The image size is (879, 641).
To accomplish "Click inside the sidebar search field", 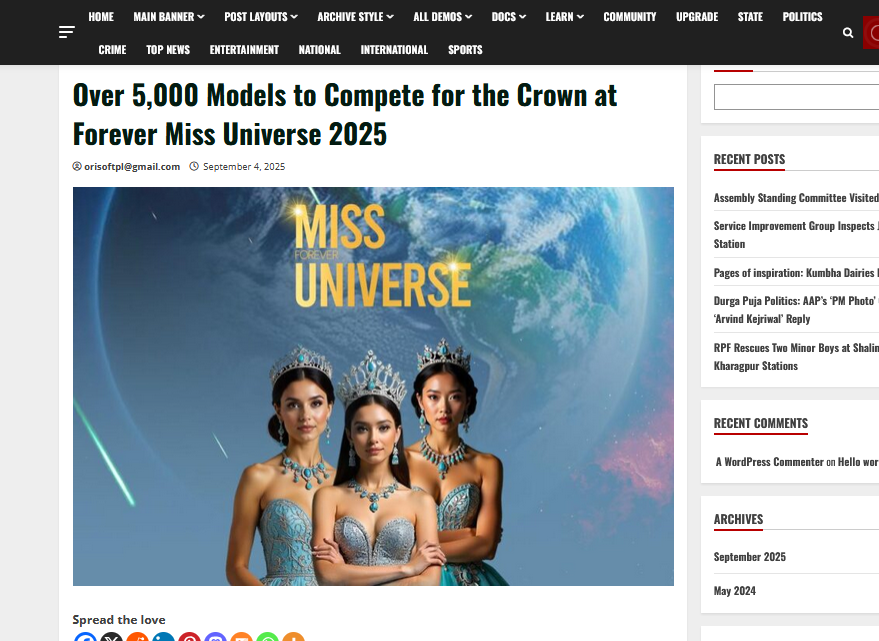I will pyautogui.click(x=797, y=97).
